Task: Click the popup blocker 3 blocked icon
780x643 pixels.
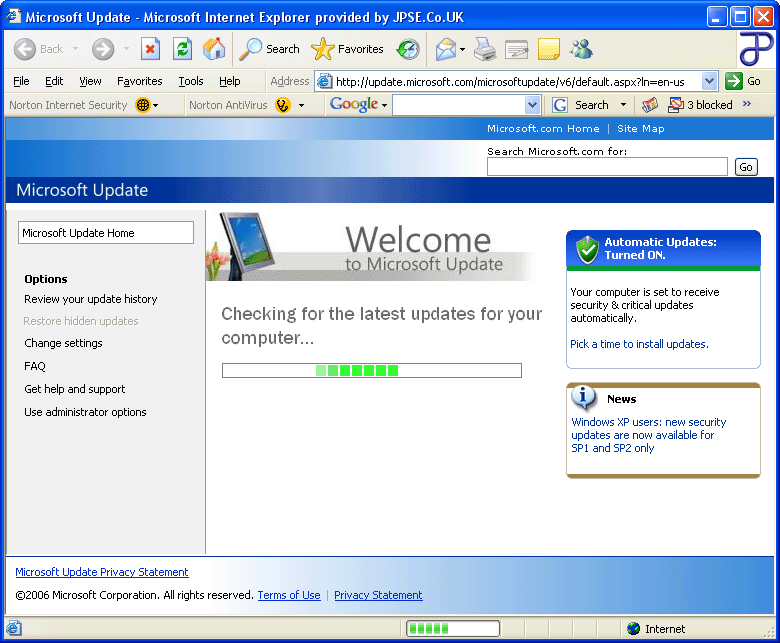Action: point(676,105)
